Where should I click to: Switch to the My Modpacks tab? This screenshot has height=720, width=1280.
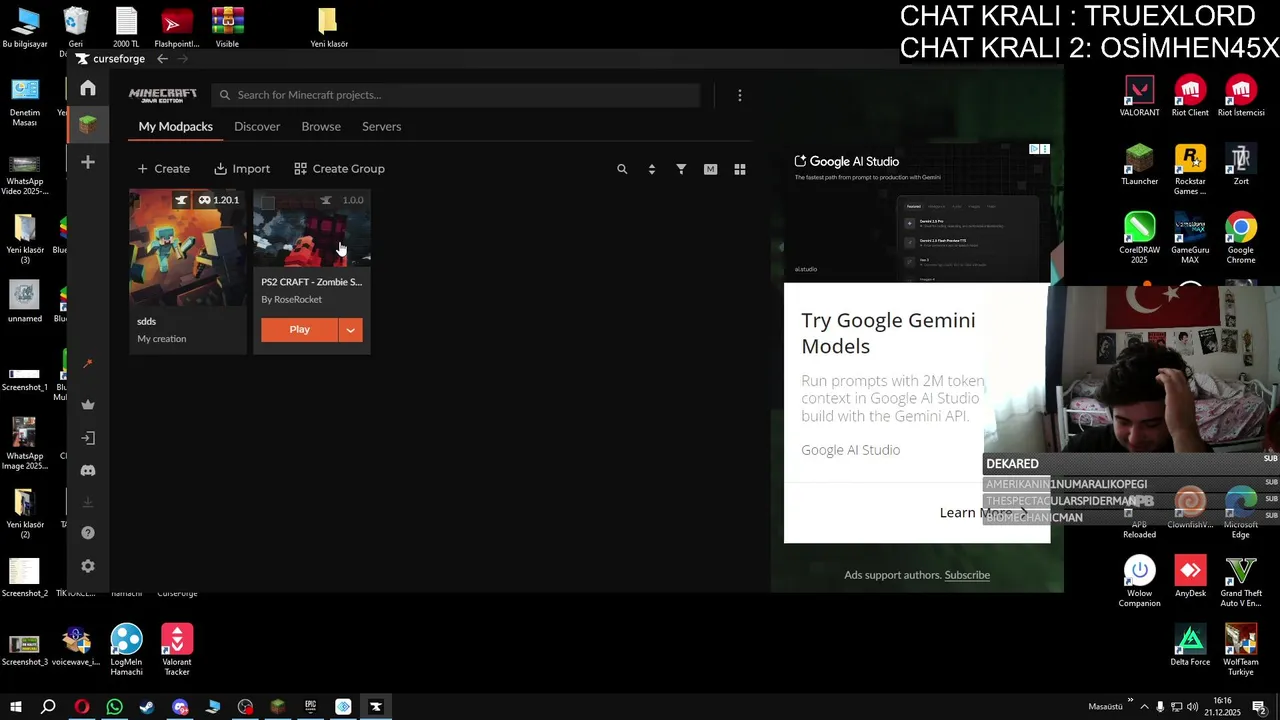pyautogui.click(x=176, y=126)
